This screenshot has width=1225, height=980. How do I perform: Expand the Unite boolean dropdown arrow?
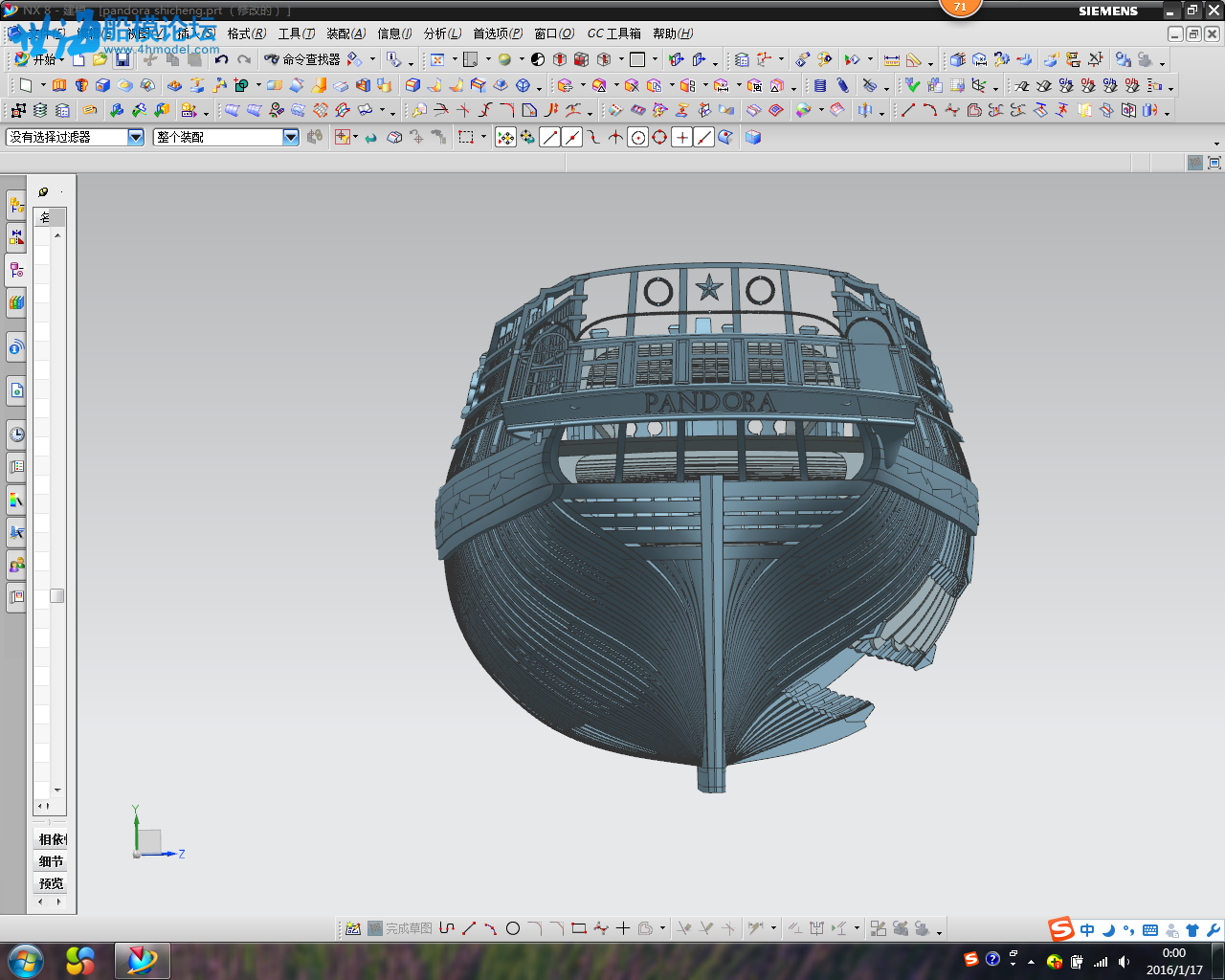pos(257,85)
